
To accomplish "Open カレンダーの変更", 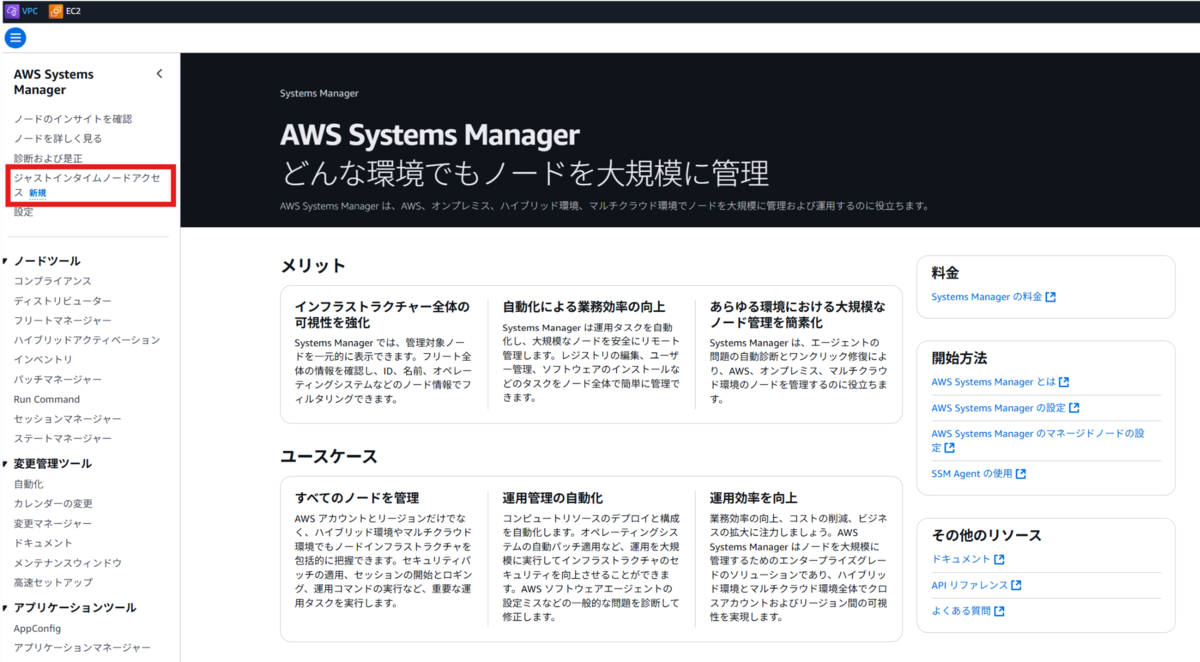I will [53, 504].
